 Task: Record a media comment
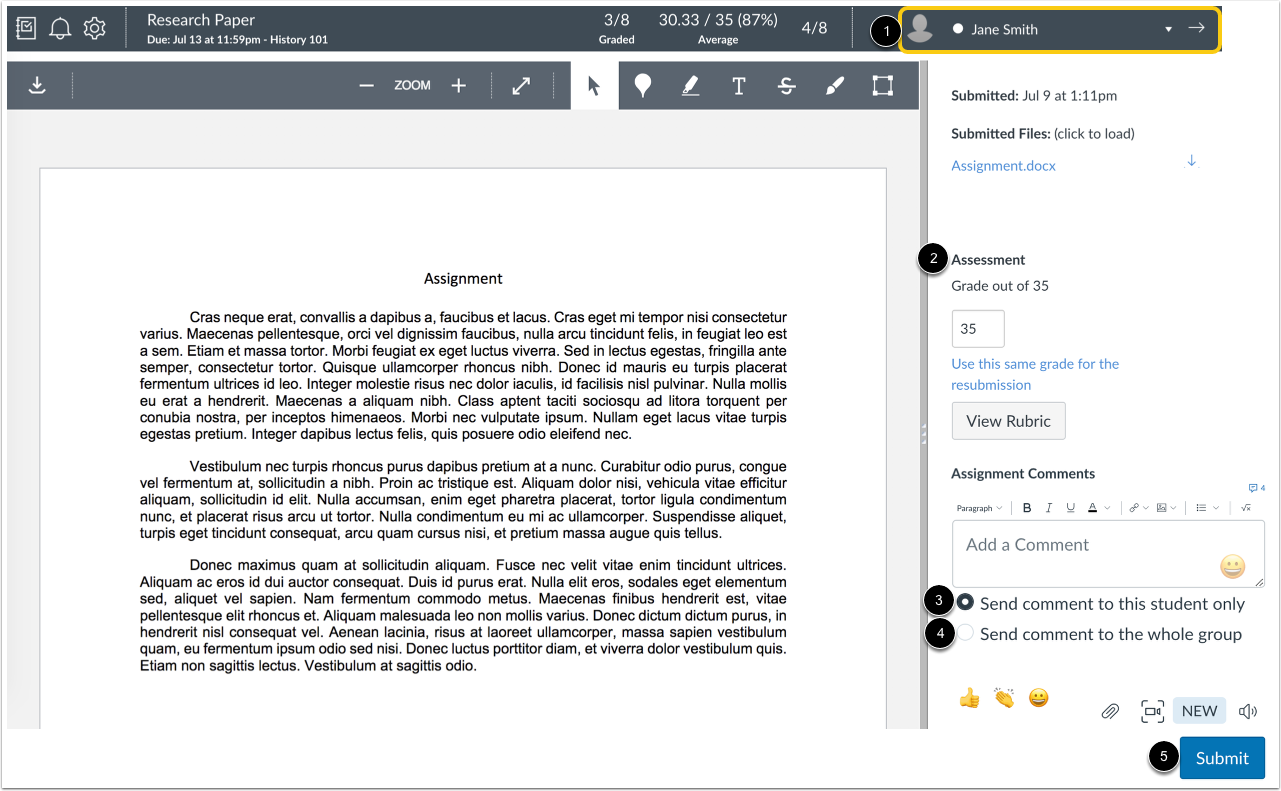[1151, 711]
